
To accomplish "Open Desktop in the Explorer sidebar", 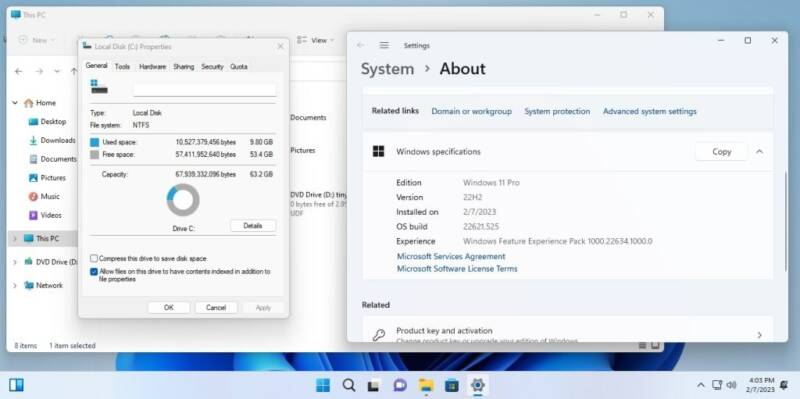I will tap(47, 121).
